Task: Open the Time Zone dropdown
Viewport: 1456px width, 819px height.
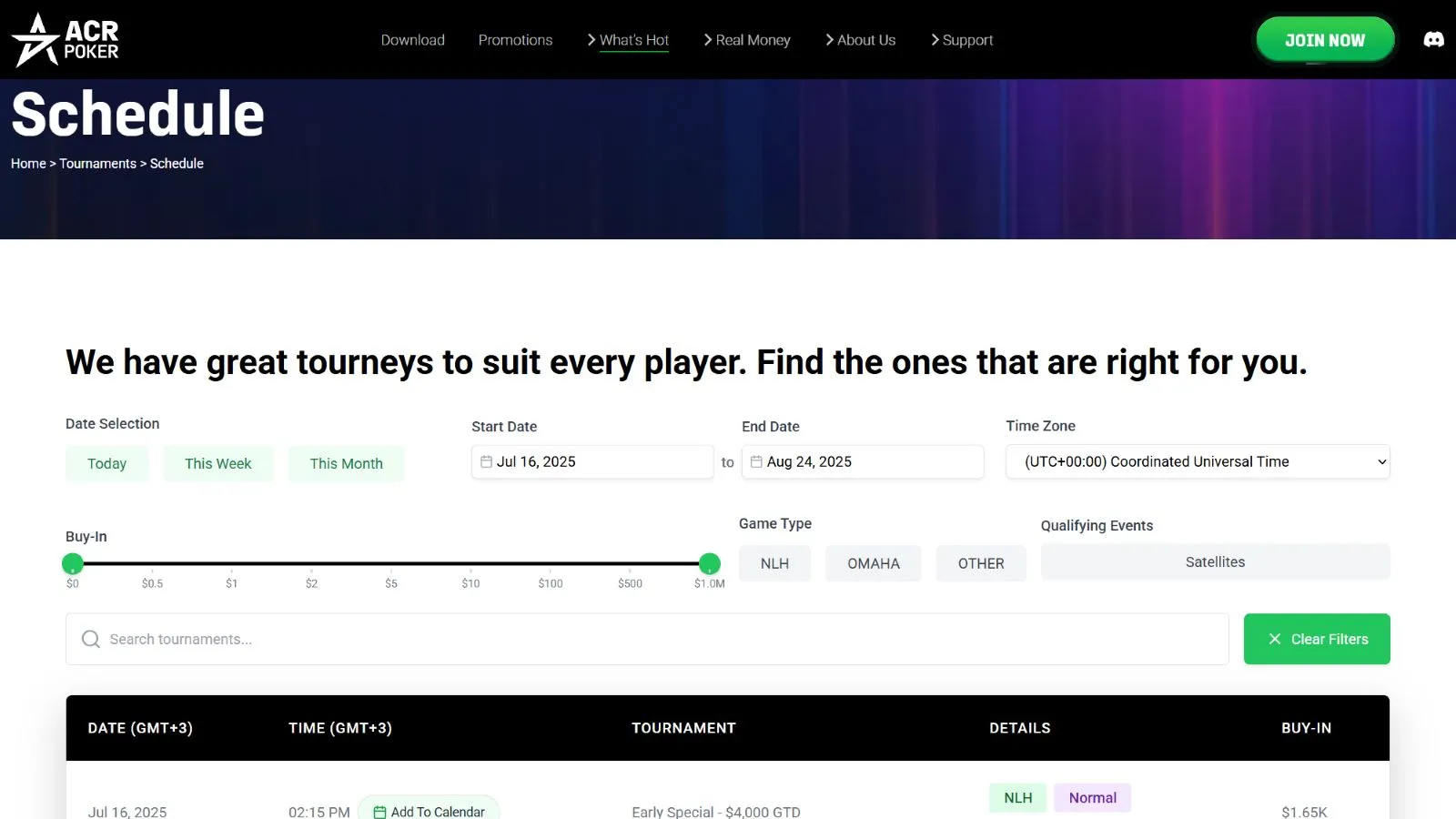Action: tap(1197, 462)
